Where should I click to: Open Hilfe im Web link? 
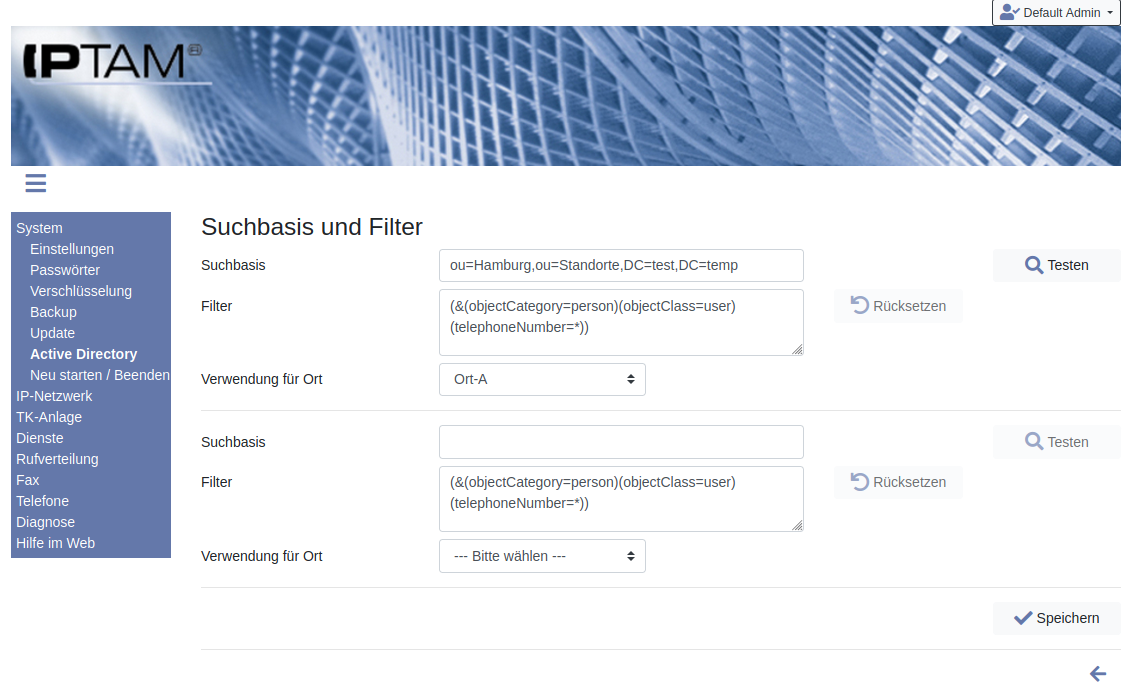pyautogui.click(x=55, y=543)
